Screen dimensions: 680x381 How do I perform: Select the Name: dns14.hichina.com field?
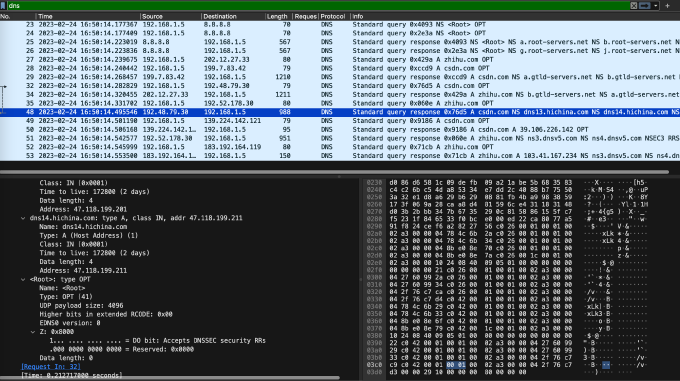click(x=83, y=227)
